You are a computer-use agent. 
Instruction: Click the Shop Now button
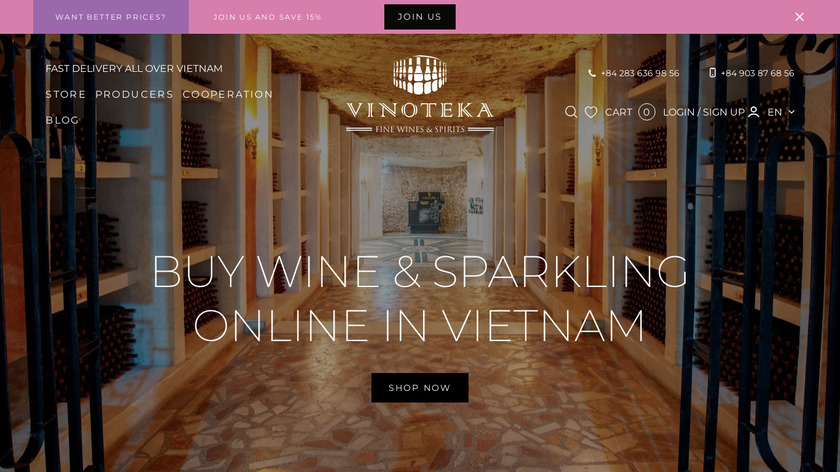(420, 388)
